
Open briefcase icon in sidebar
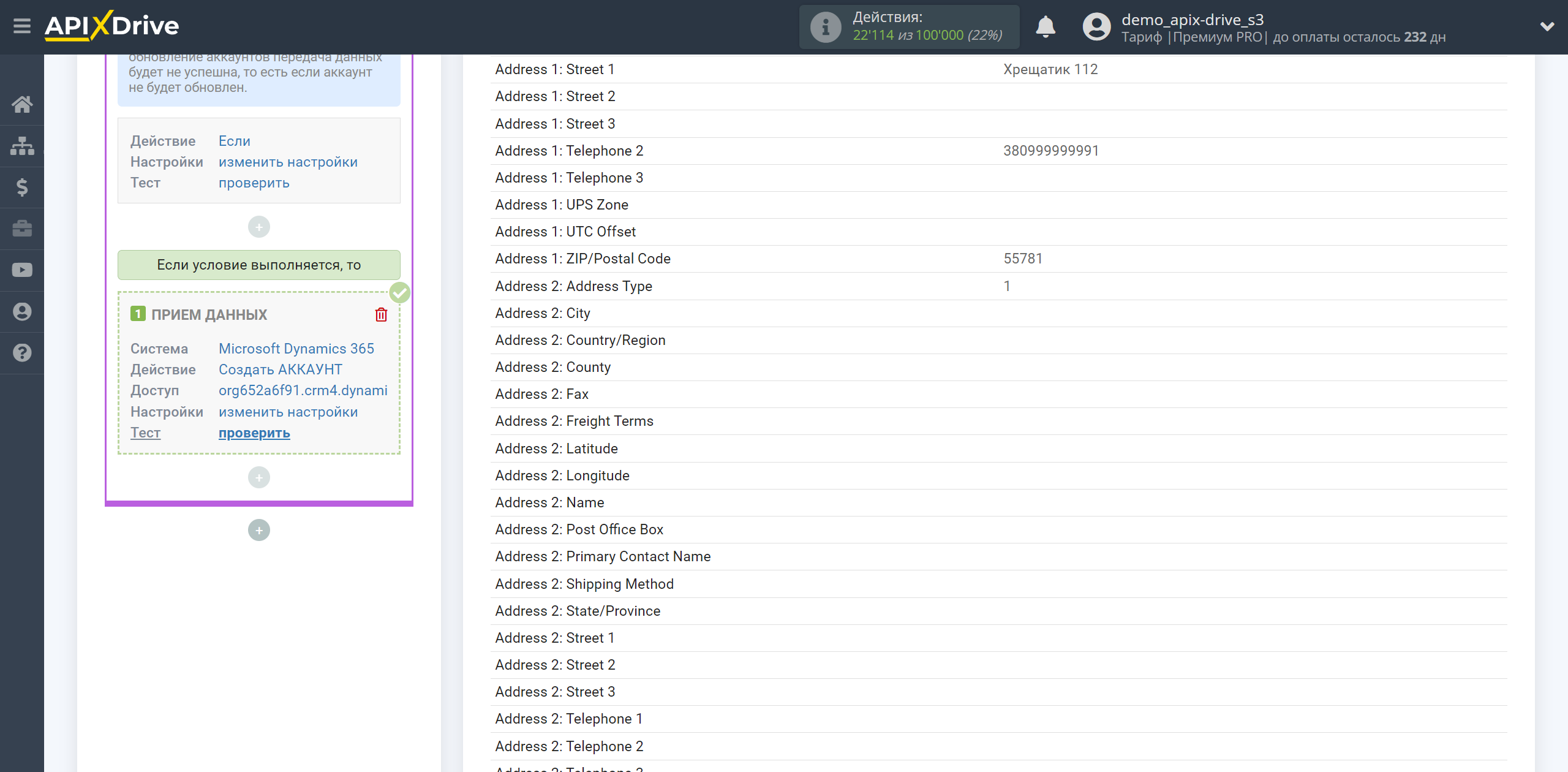point(22,229)
